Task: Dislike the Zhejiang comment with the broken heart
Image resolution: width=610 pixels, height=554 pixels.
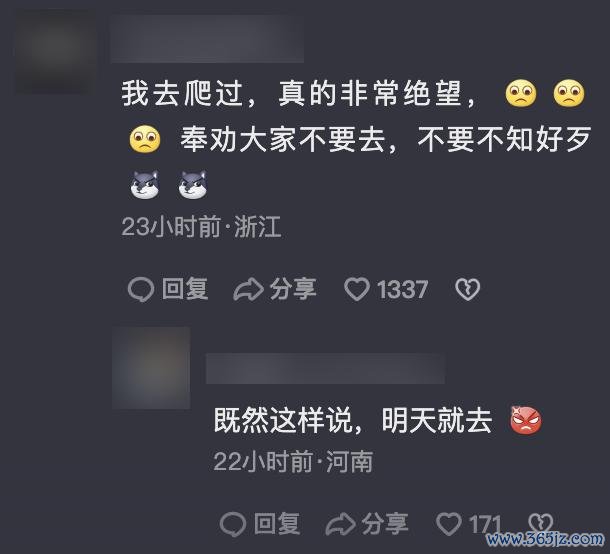Action: click(x=467, y=289)
